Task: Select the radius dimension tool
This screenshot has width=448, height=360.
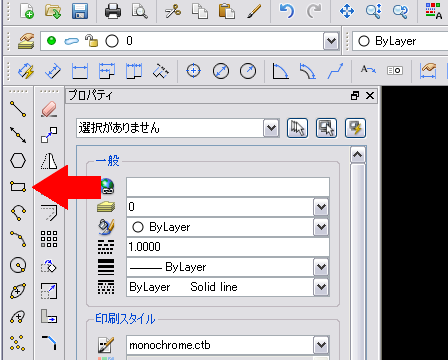Action: [248, 71]
